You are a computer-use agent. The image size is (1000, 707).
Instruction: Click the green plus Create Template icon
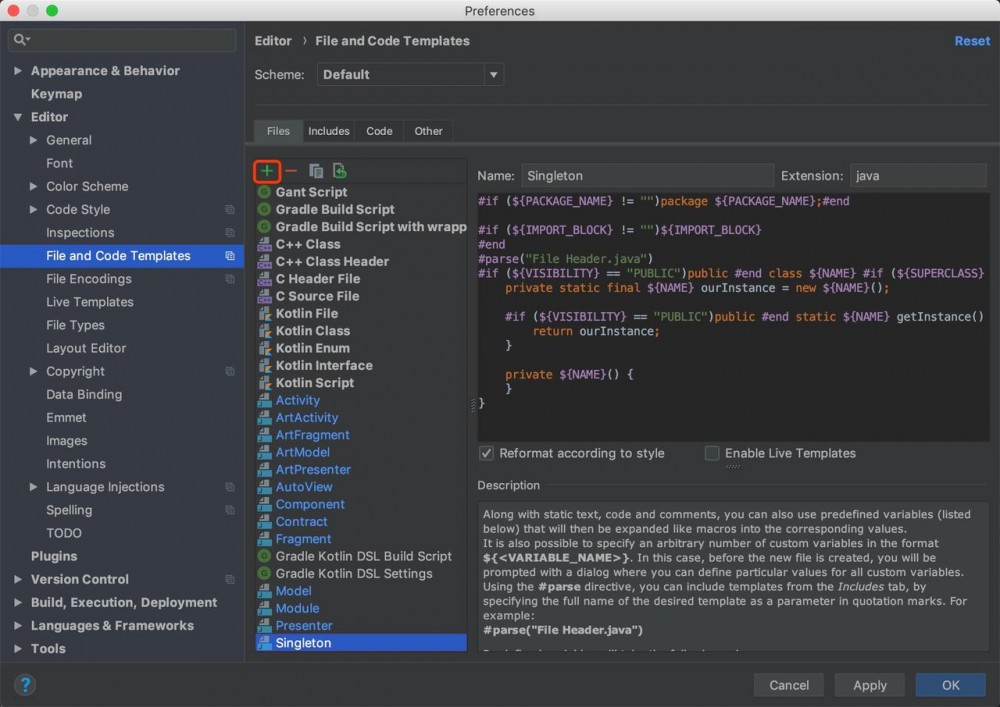[x=267, y=171]
